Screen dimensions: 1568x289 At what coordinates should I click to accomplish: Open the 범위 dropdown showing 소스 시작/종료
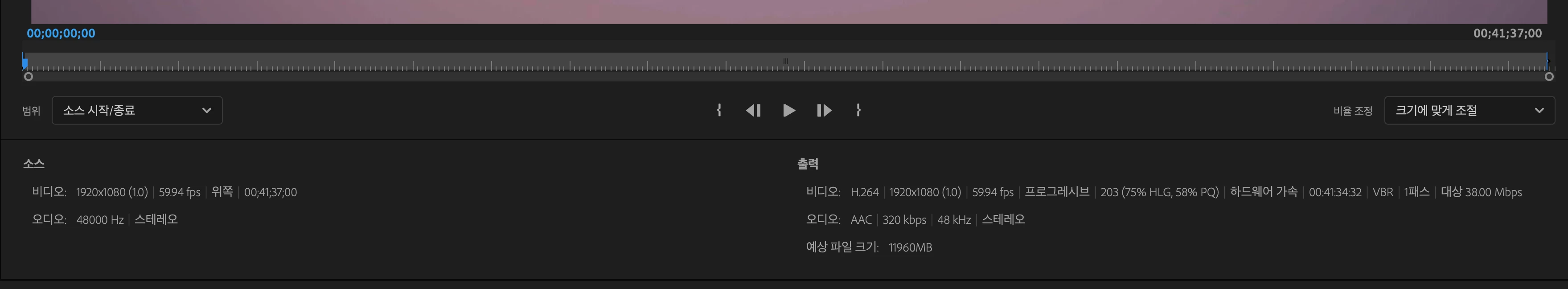(x=137, y=110)
